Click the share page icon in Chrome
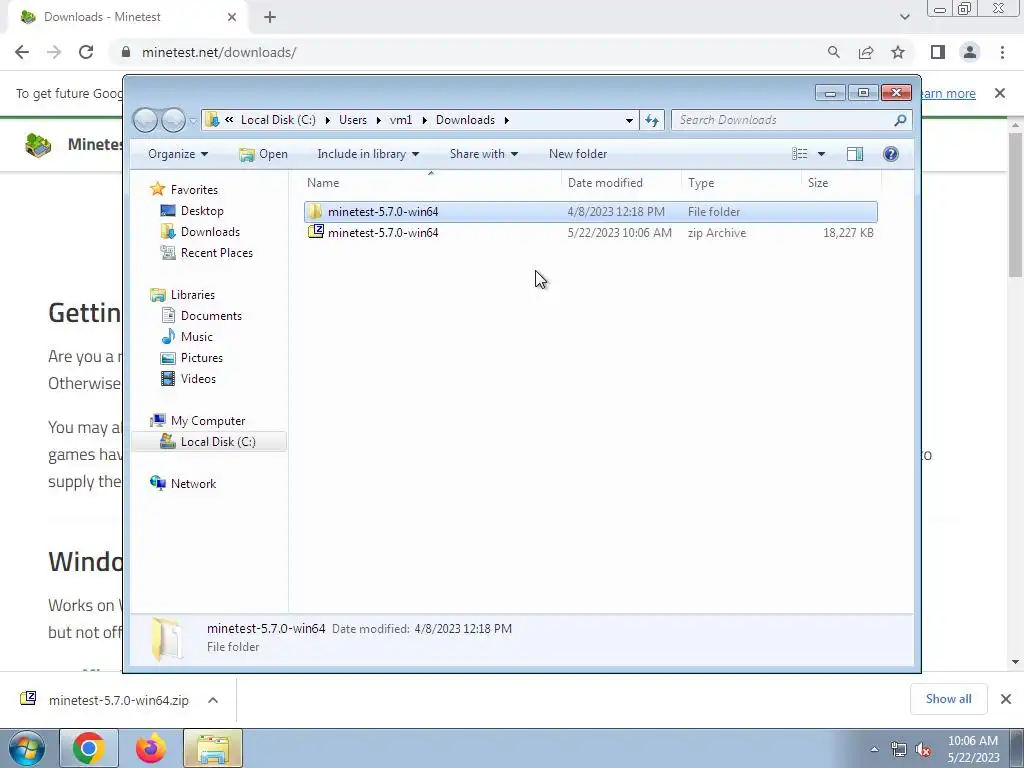The height and width of the screenshot is (768, 1024). [x=866, y=52]
